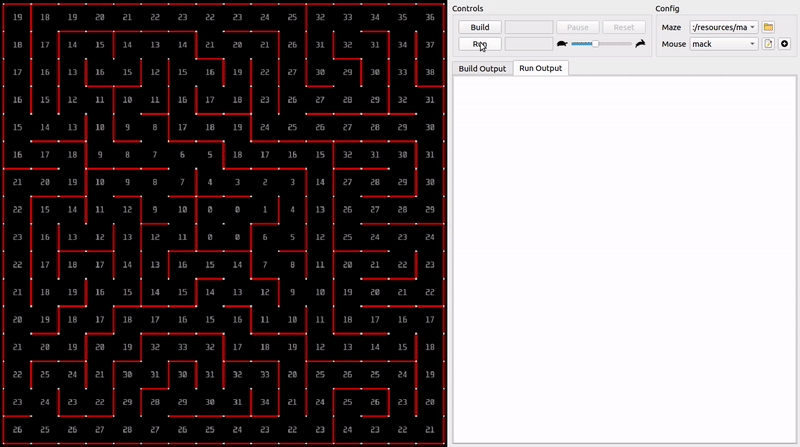Image resolution: width=800 pixels, height=447 pixels.
Task: Click the bottom-left maze cell labeled 26
Action: coord(17,429)
